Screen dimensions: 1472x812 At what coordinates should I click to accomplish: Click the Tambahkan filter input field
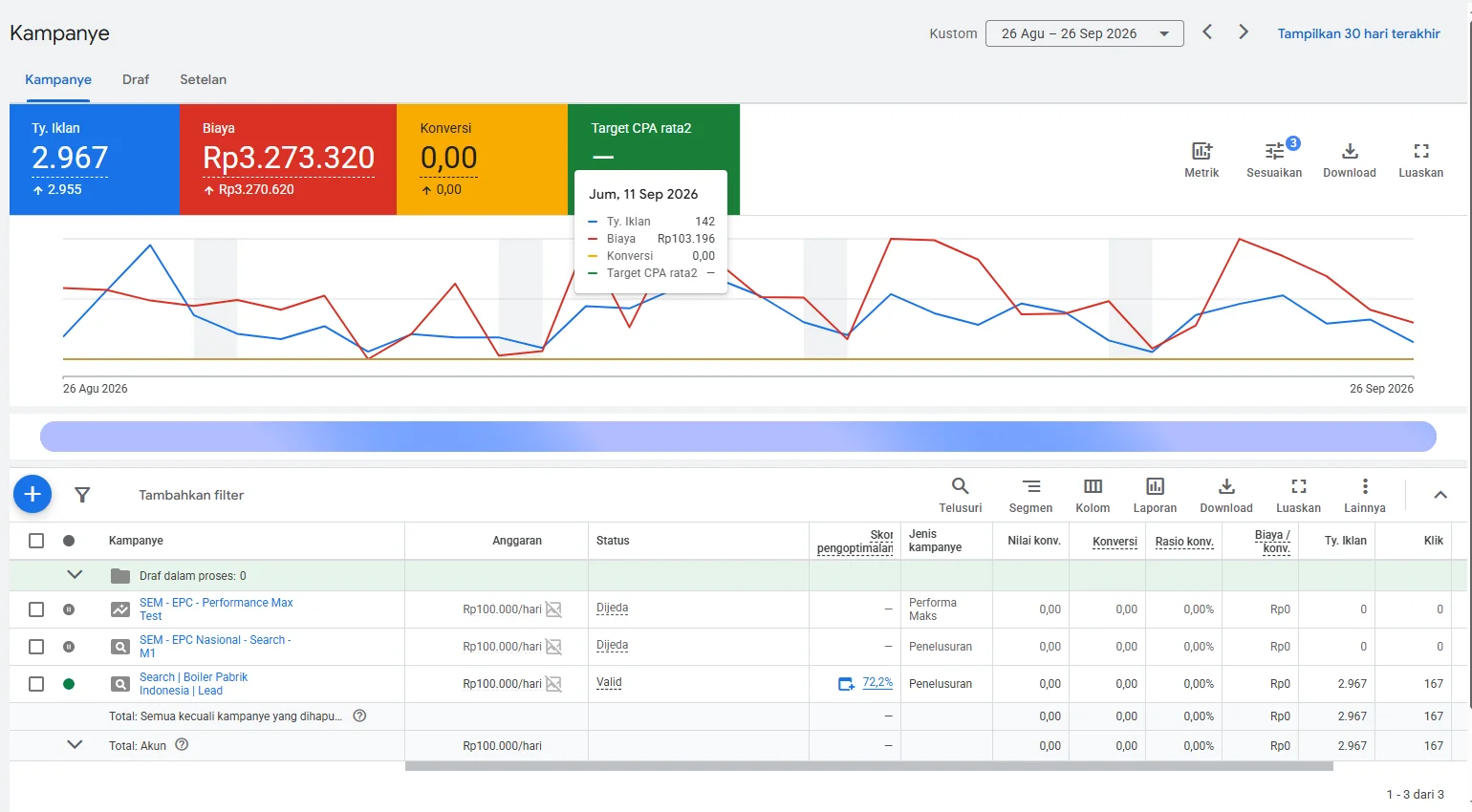(x=191, y=495)
